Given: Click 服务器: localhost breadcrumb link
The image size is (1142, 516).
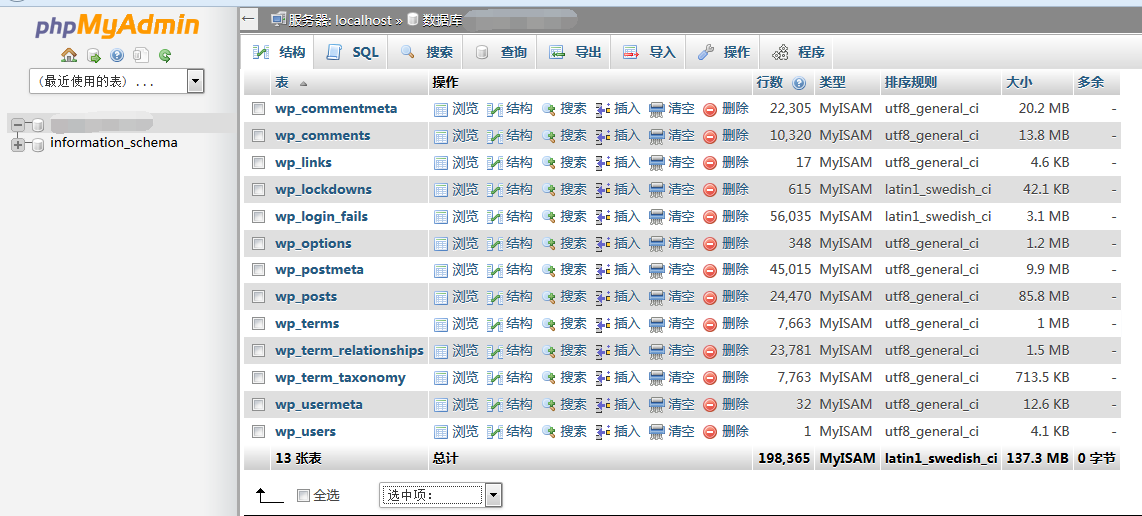Looking at the screenshot, I should (x=340, y=20).
